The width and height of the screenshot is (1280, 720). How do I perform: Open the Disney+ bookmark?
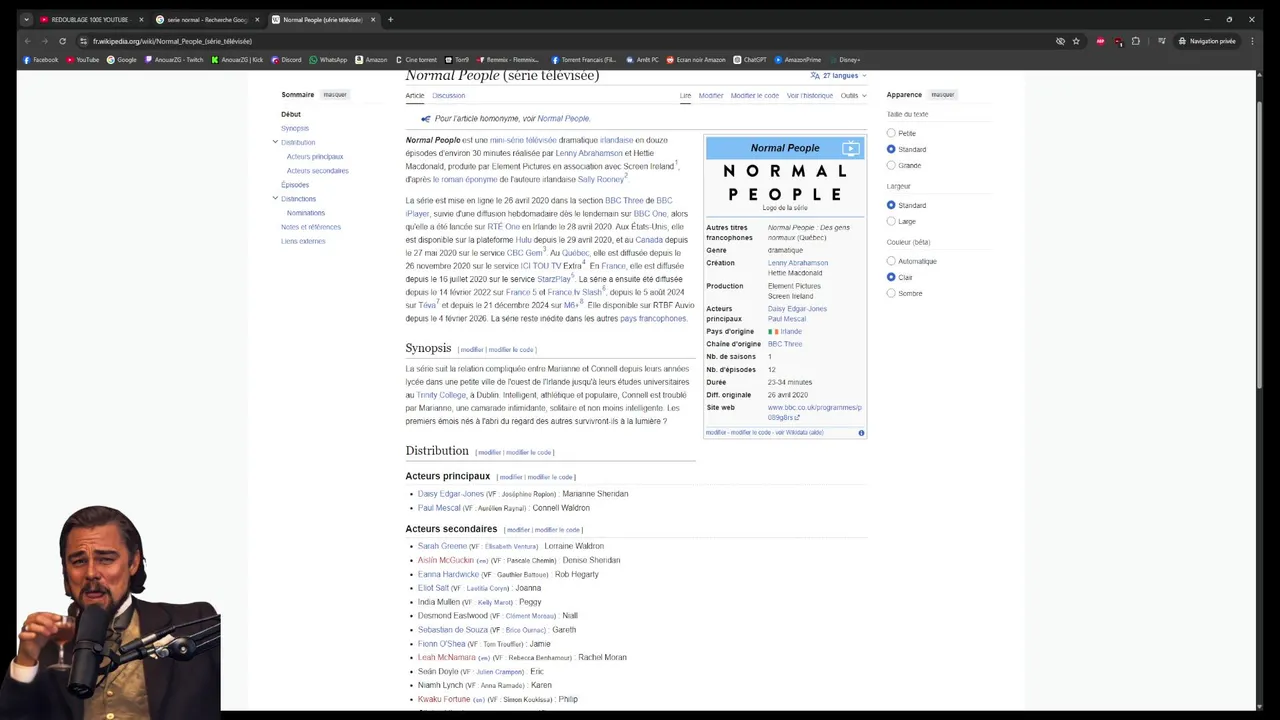pos(844,59)
